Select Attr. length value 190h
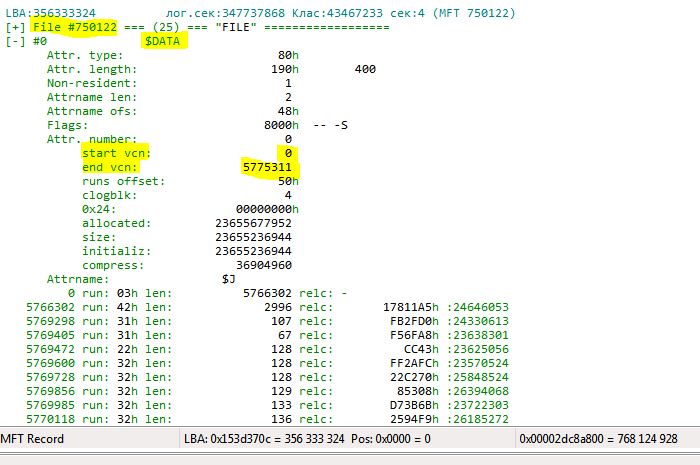700x465 pixels. (x=285, y=69)
